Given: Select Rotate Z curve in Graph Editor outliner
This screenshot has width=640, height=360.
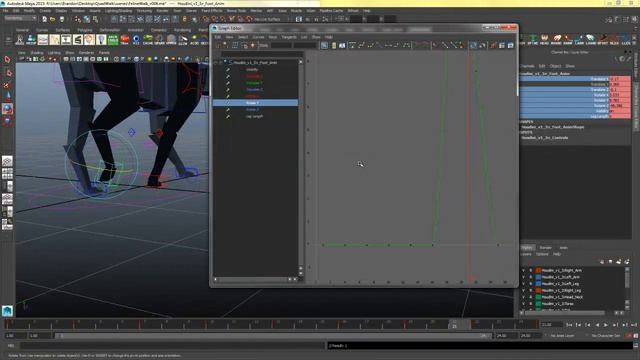Looking at the screenshot, I should click(x=252, y=109).
